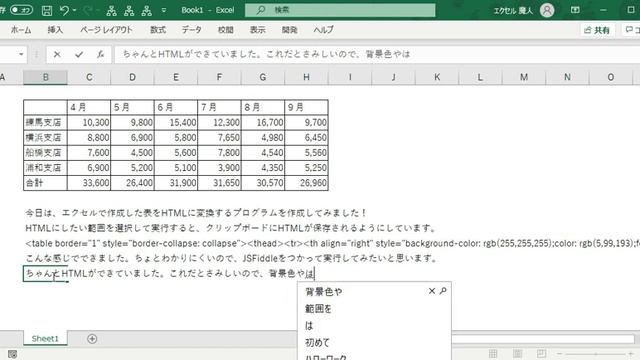Select column B header
This screenshot has height=360, width=640.
(x=45, y=77)
